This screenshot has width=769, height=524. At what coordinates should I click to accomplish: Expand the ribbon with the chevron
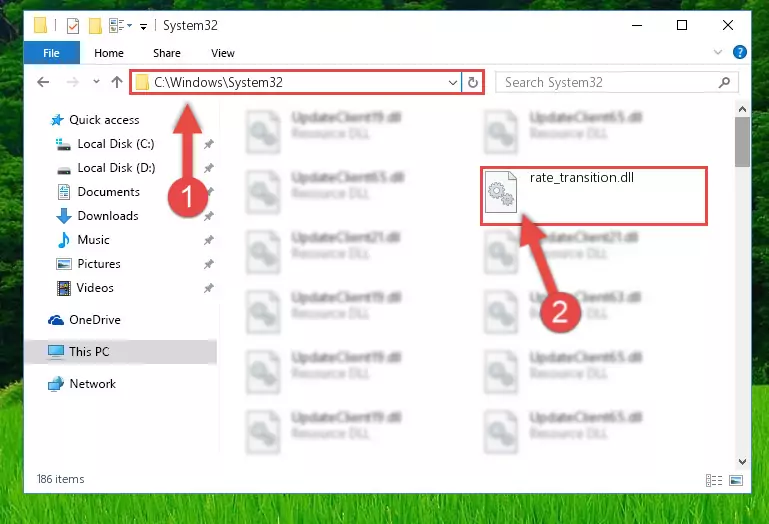tap(718, 52)
